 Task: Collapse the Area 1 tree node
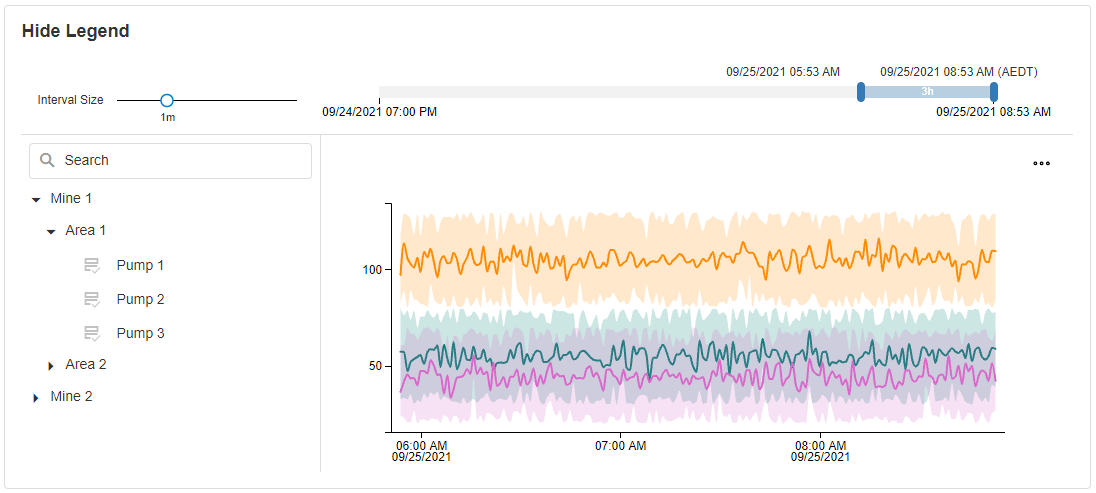click(x=52, y=231)
